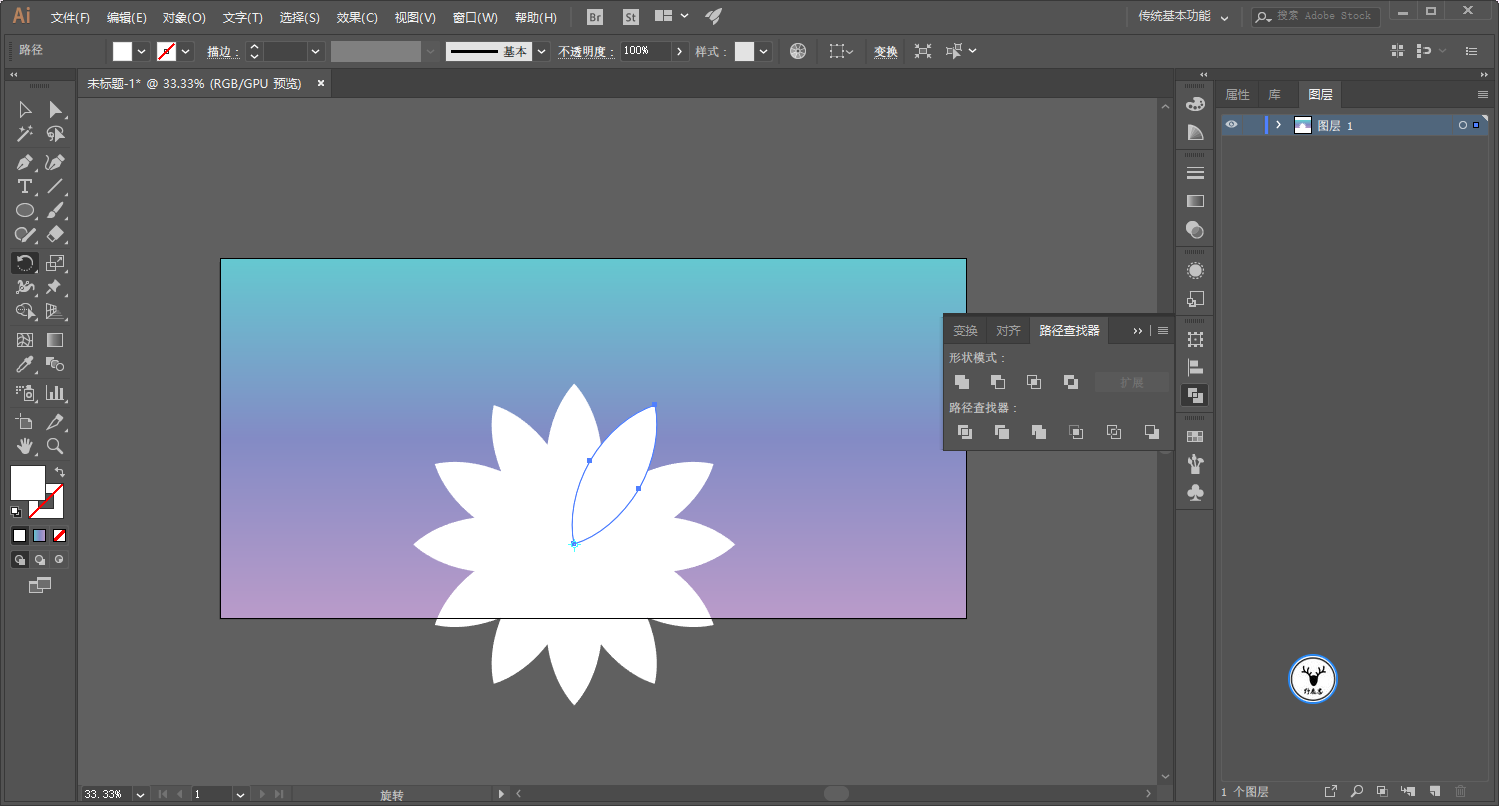This screenshot has width=1499, height=806.
Task: Click the Divide pathfinder icon
Action: coord(965,432)
